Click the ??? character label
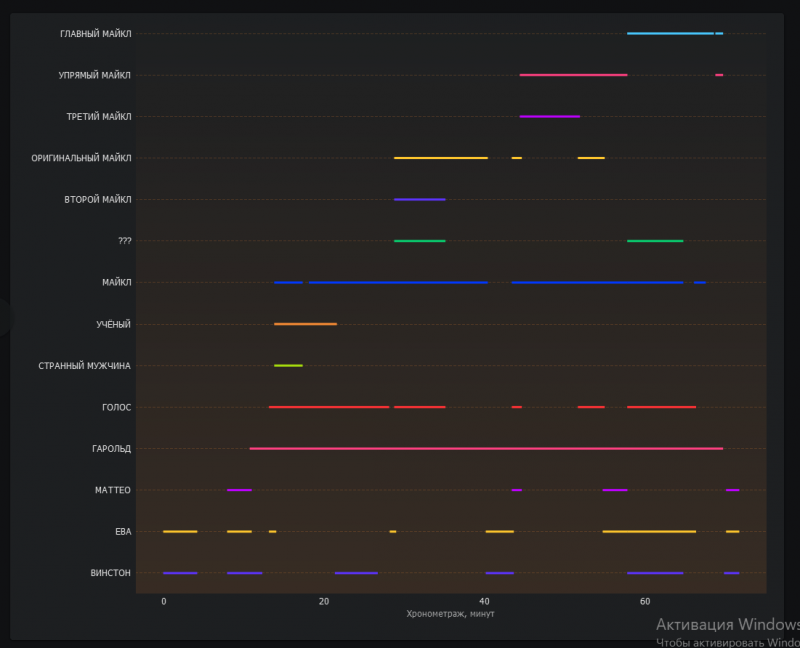The height and width of the screenshot is (648, 800). click(x=124, y=241)
